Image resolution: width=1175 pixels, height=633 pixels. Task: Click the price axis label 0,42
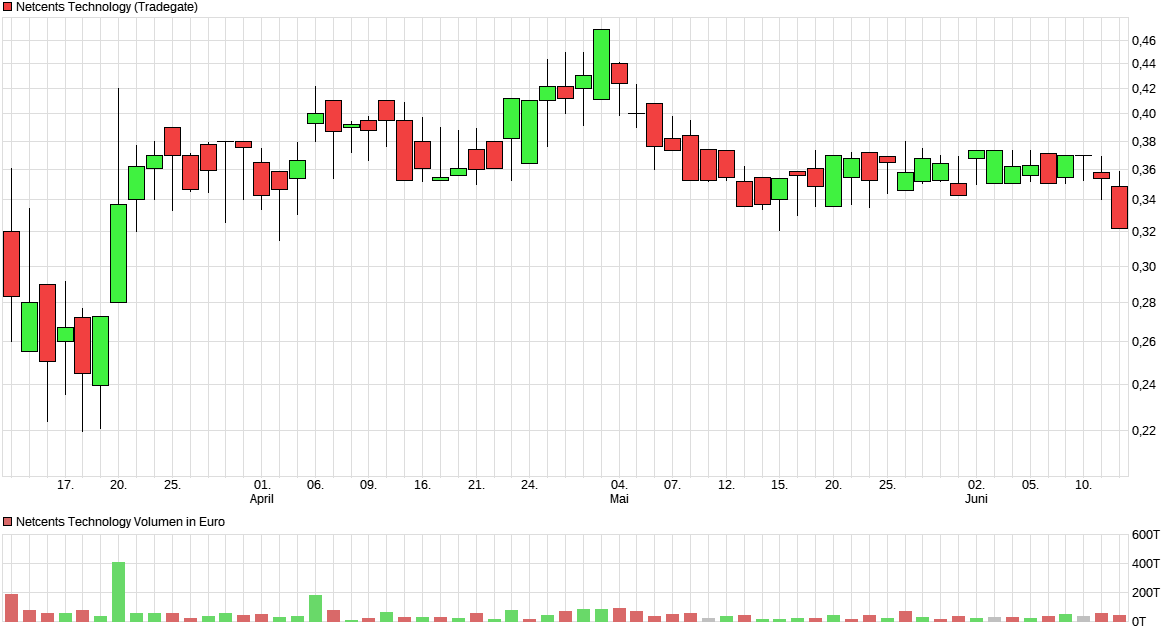(1144, 88)
